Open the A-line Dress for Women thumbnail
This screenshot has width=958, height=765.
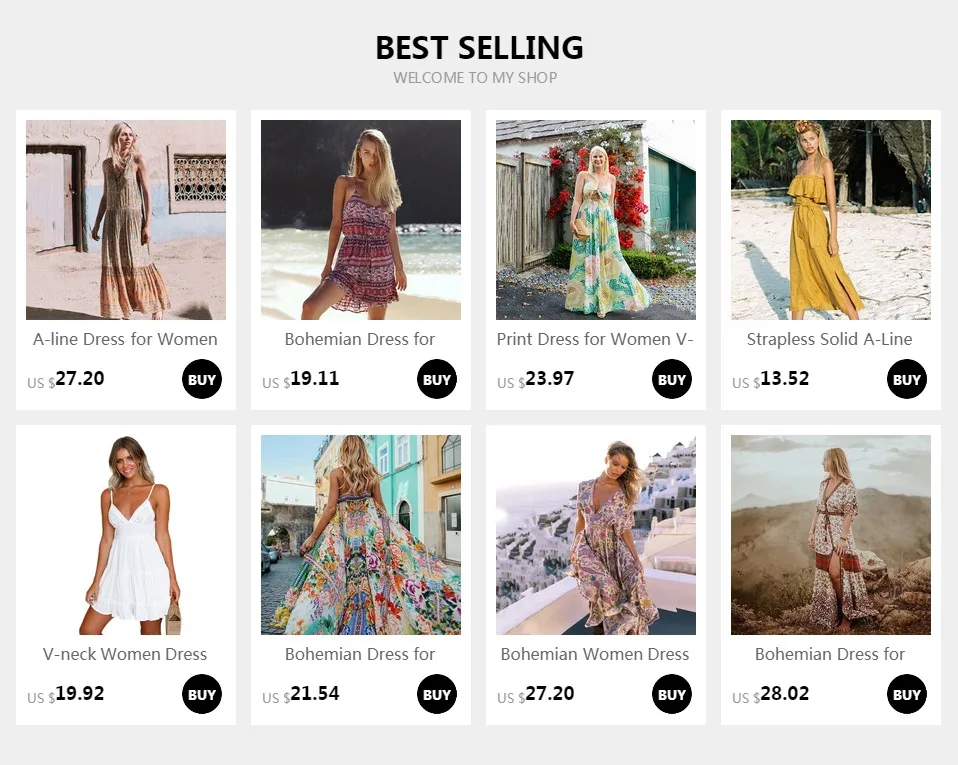click(126, 220)
